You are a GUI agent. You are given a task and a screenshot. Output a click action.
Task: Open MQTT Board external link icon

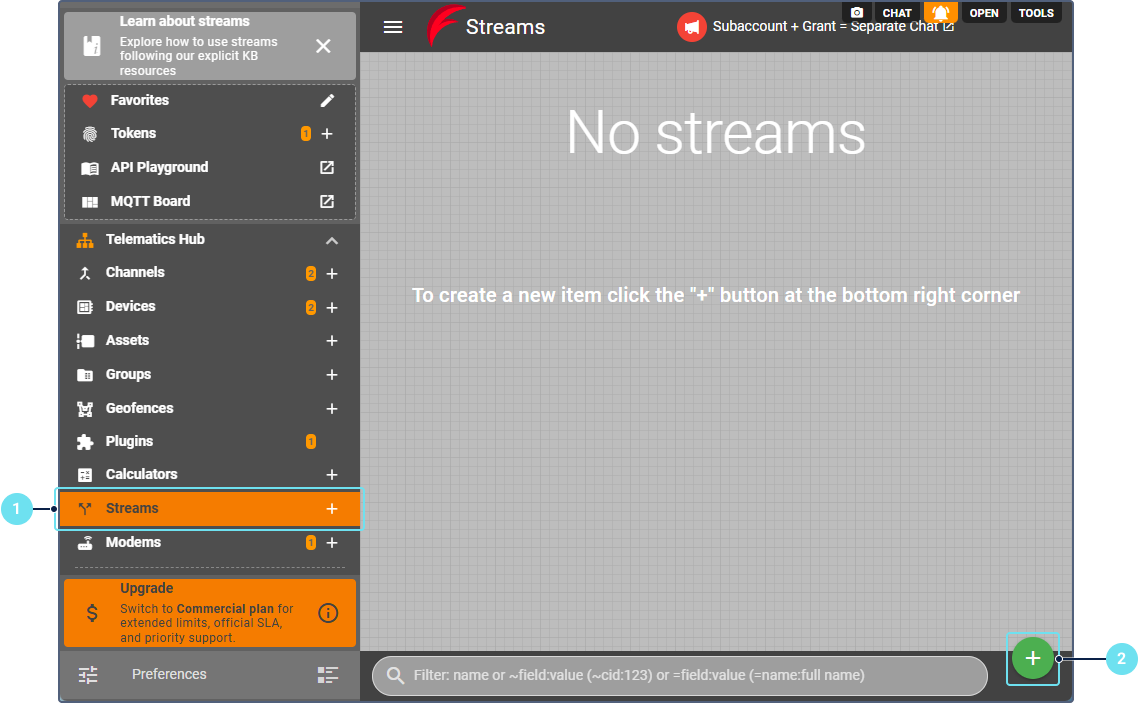pyautogui.click(x=327, y=201)
